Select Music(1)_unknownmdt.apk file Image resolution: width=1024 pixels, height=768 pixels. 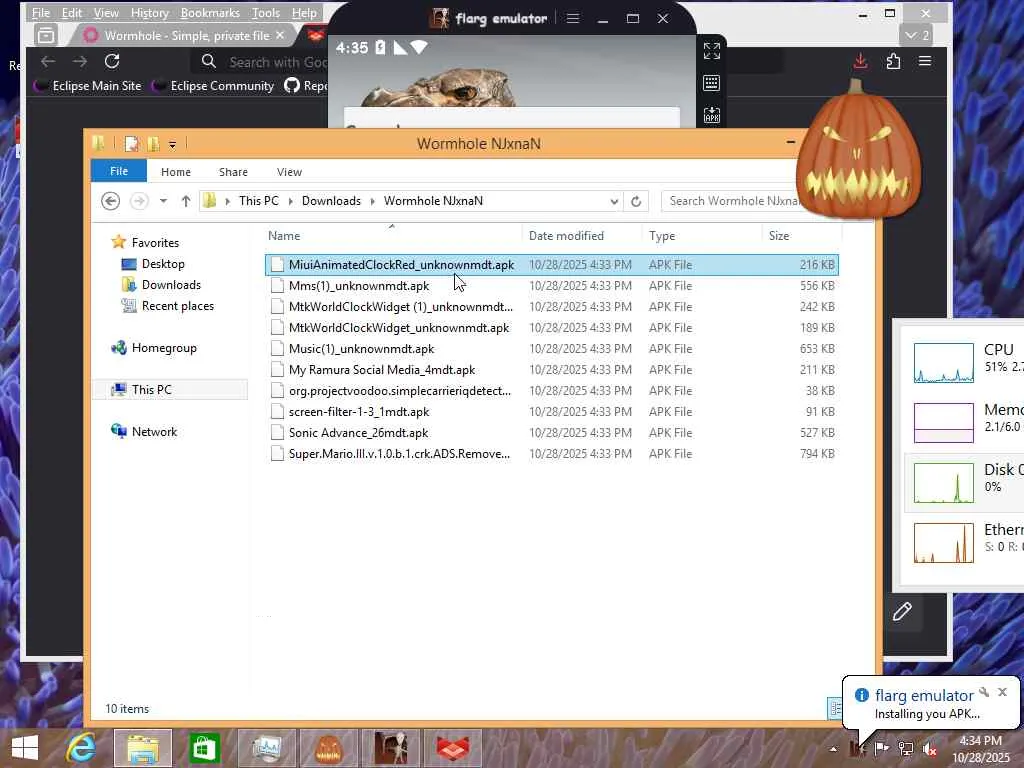pyautogui.click(x=552, y=349)
